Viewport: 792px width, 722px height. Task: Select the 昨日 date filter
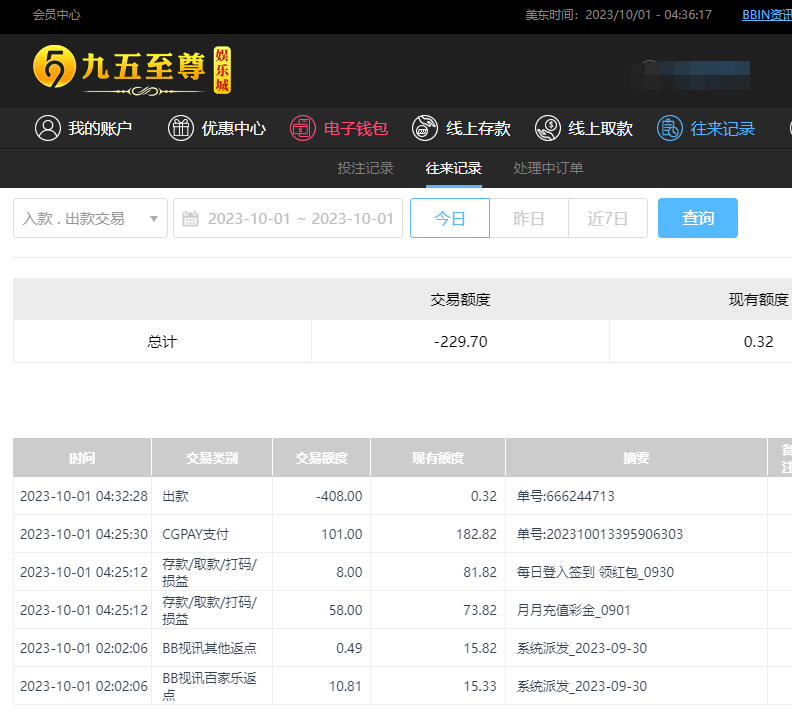click(x=529, y=218)
